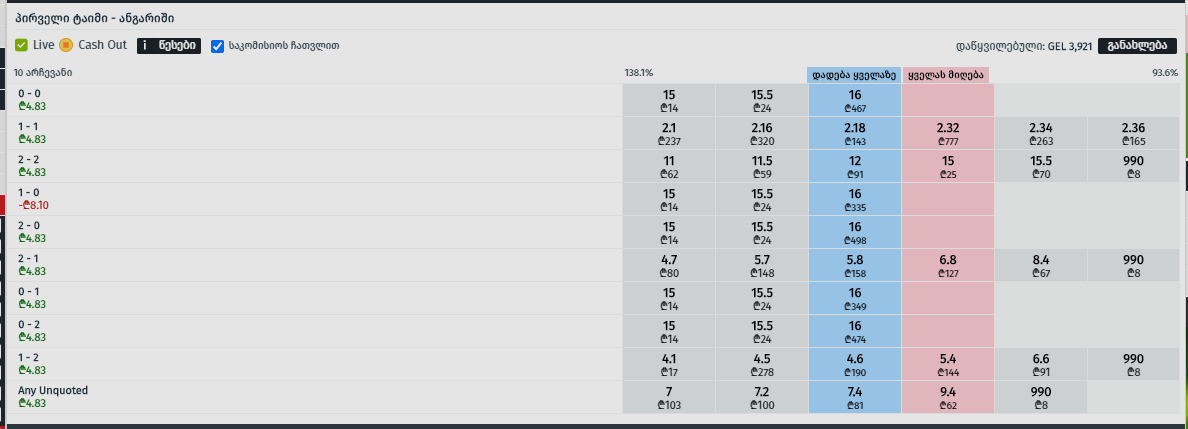The height and width of the screenshot is (429, 1188).
Task: Select lay odds 5.4 for score 1 - 2
Action: [x=947, y=364]
